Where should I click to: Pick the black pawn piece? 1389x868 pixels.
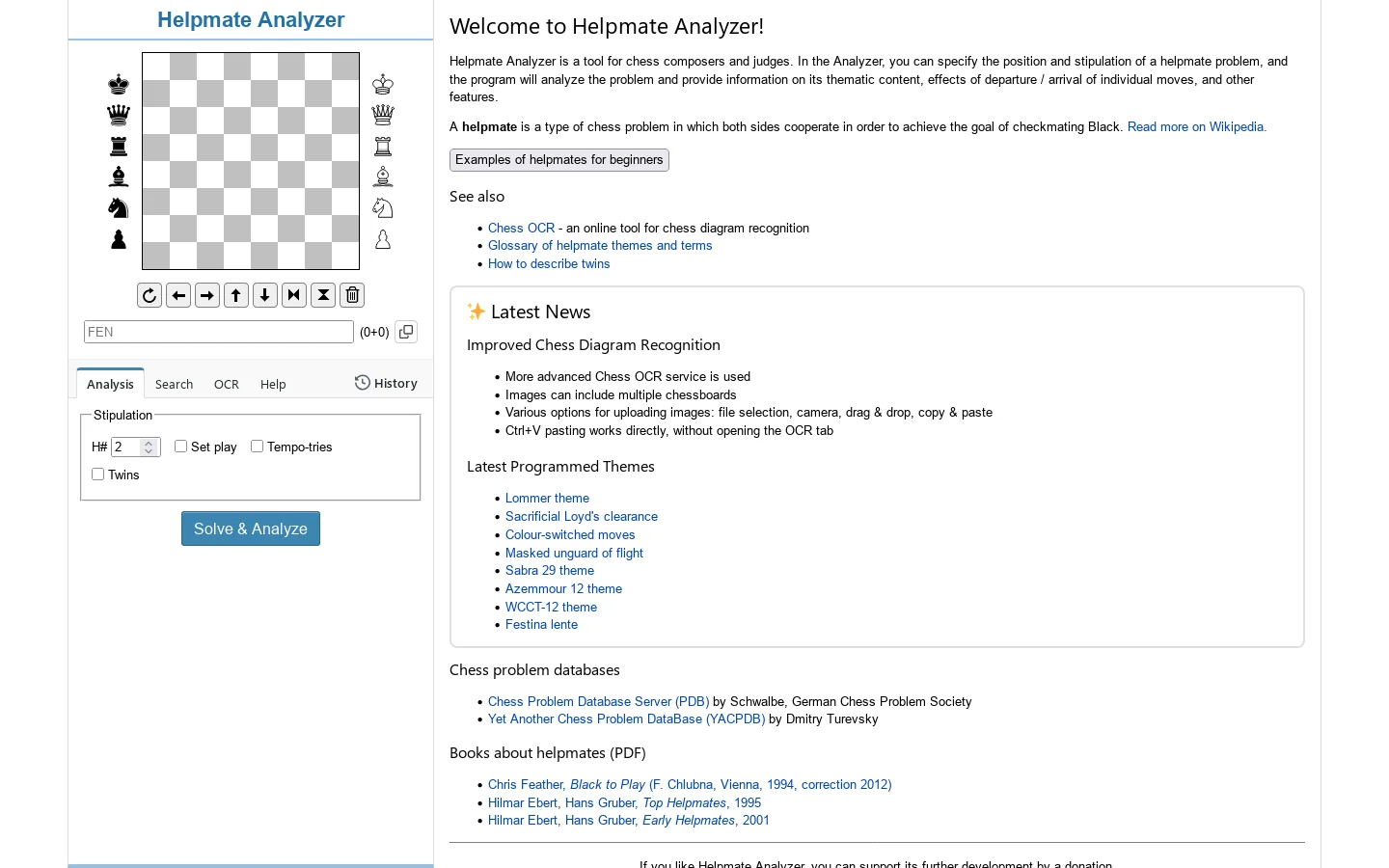(119, 239)
